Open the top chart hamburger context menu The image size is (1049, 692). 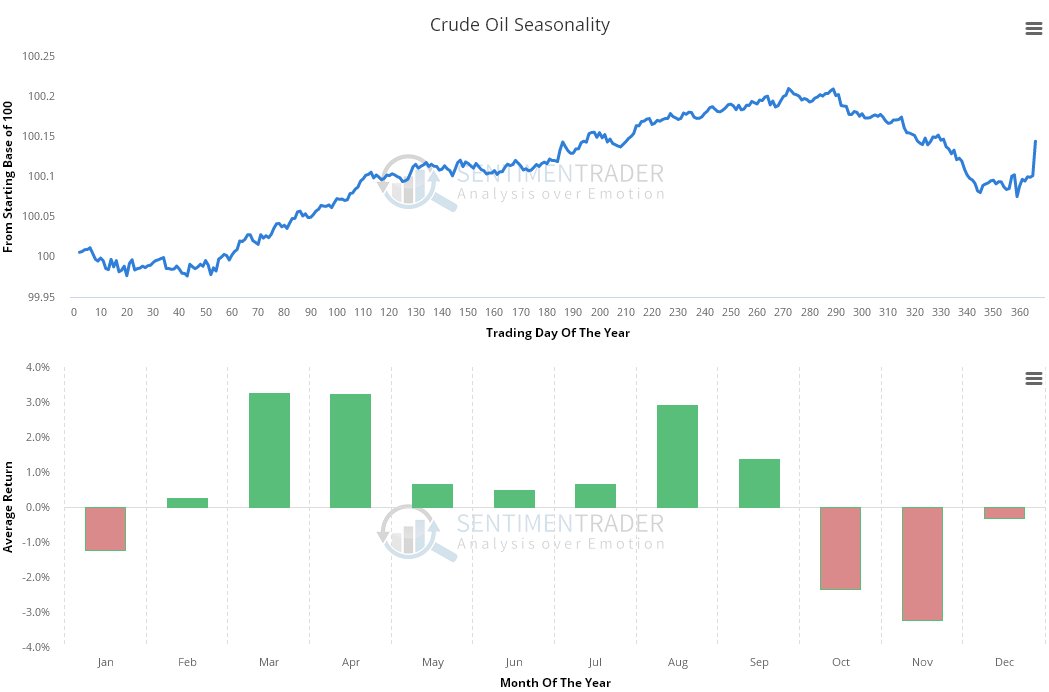pos(1034,29)
